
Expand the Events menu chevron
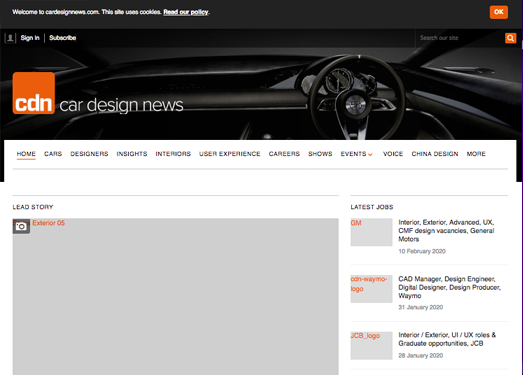point(370,154)
